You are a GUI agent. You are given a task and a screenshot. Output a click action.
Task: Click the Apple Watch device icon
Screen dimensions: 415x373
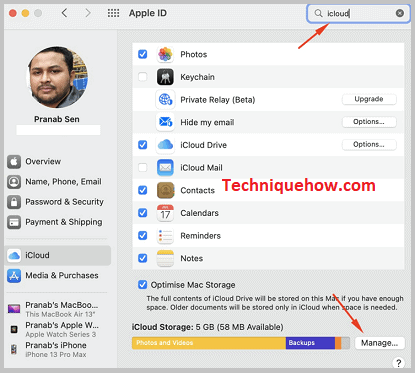tap(14, 329)
